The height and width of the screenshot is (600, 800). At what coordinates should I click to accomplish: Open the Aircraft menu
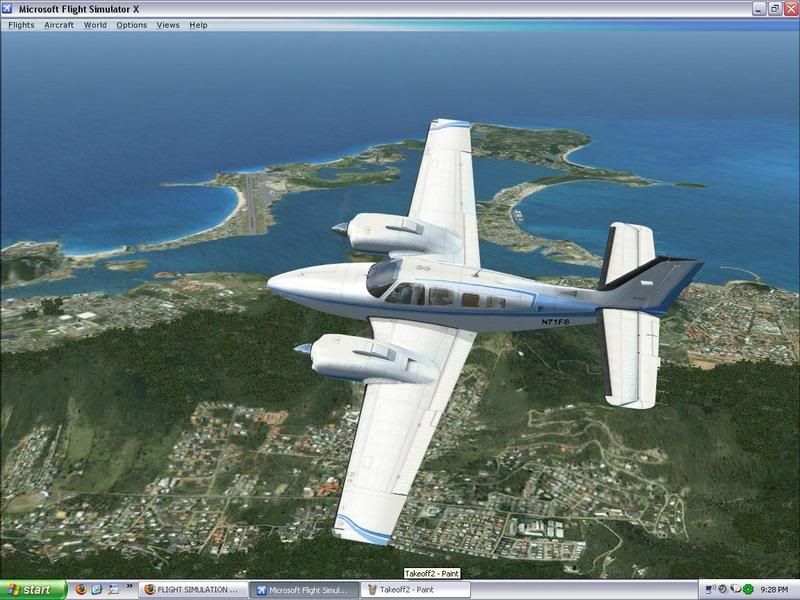pos(59,25)
